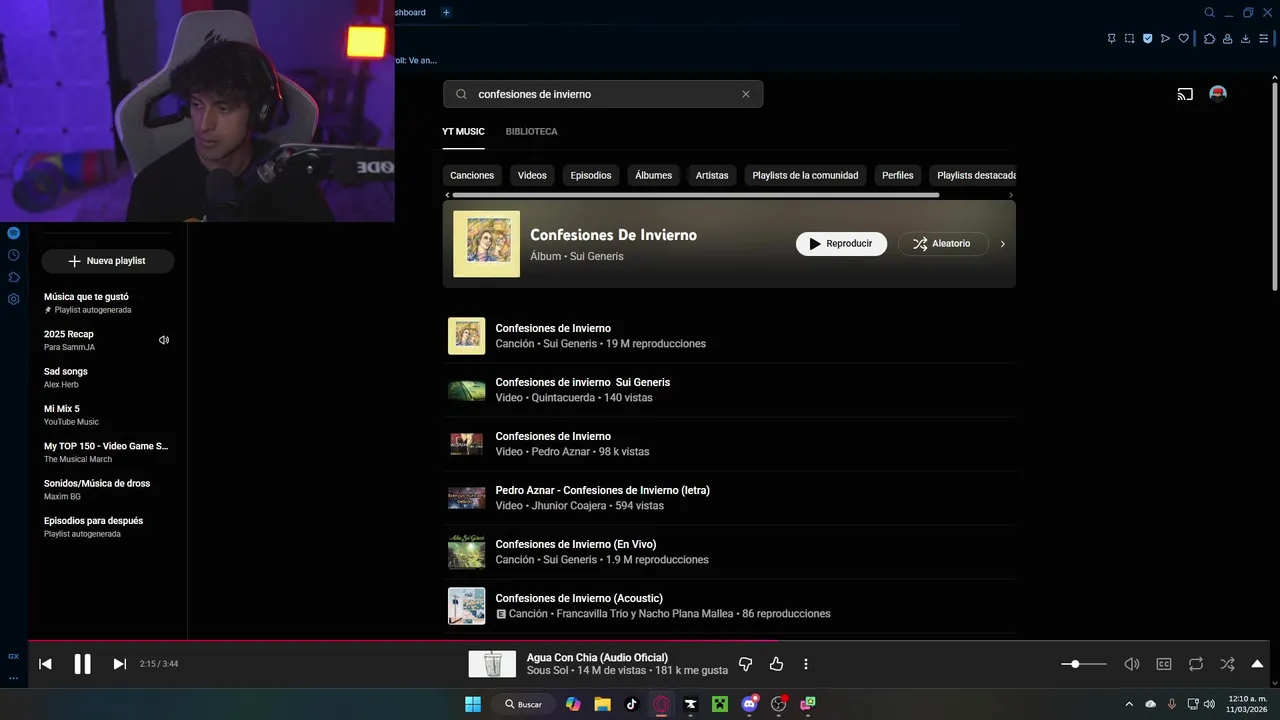The height and width of the screenshot is (720, 1280).
Task: Open a new browser tab with plus
Action: point(446,13)
